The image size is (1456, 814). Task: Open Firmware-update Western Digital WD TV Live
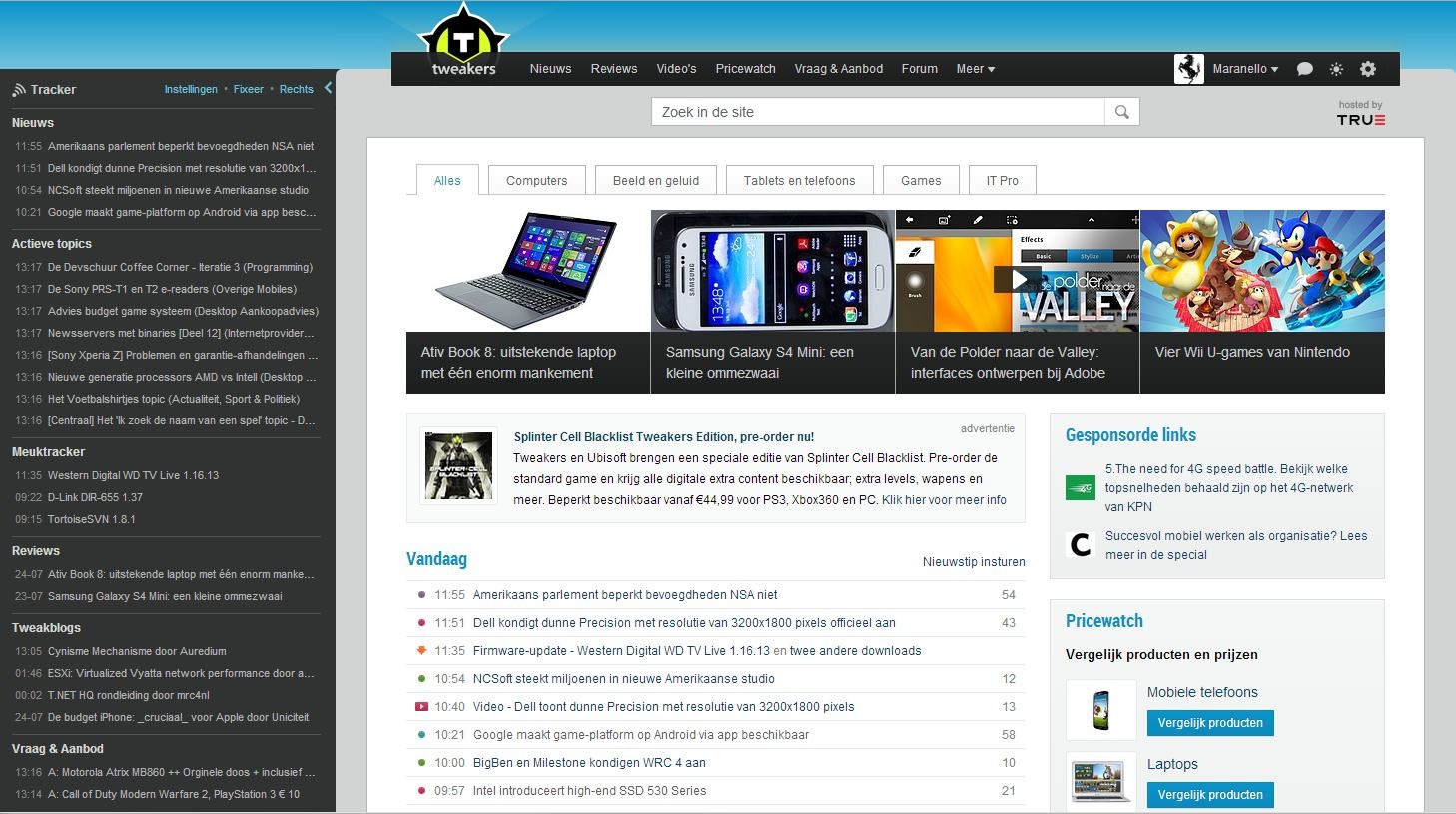pyautogui.click(x=621, y=651)
